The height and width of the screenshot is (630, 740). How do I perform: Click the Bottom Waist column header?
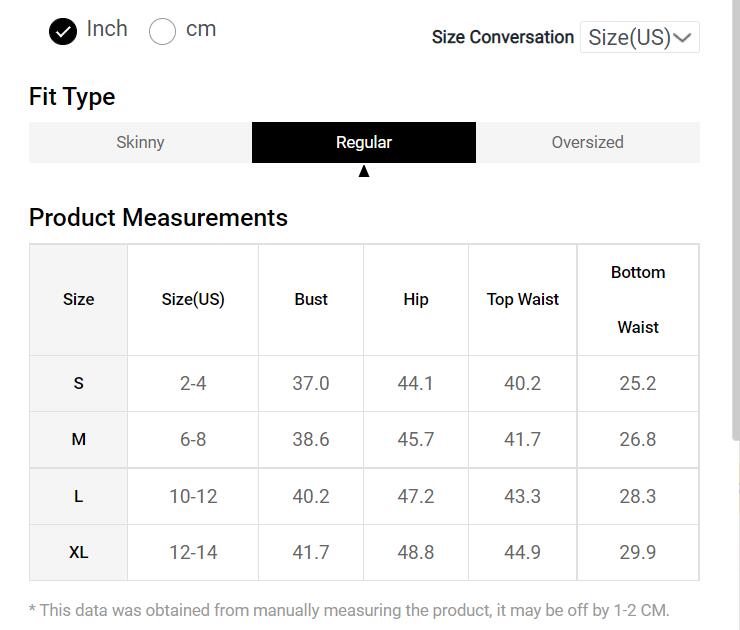pos(638,299)
